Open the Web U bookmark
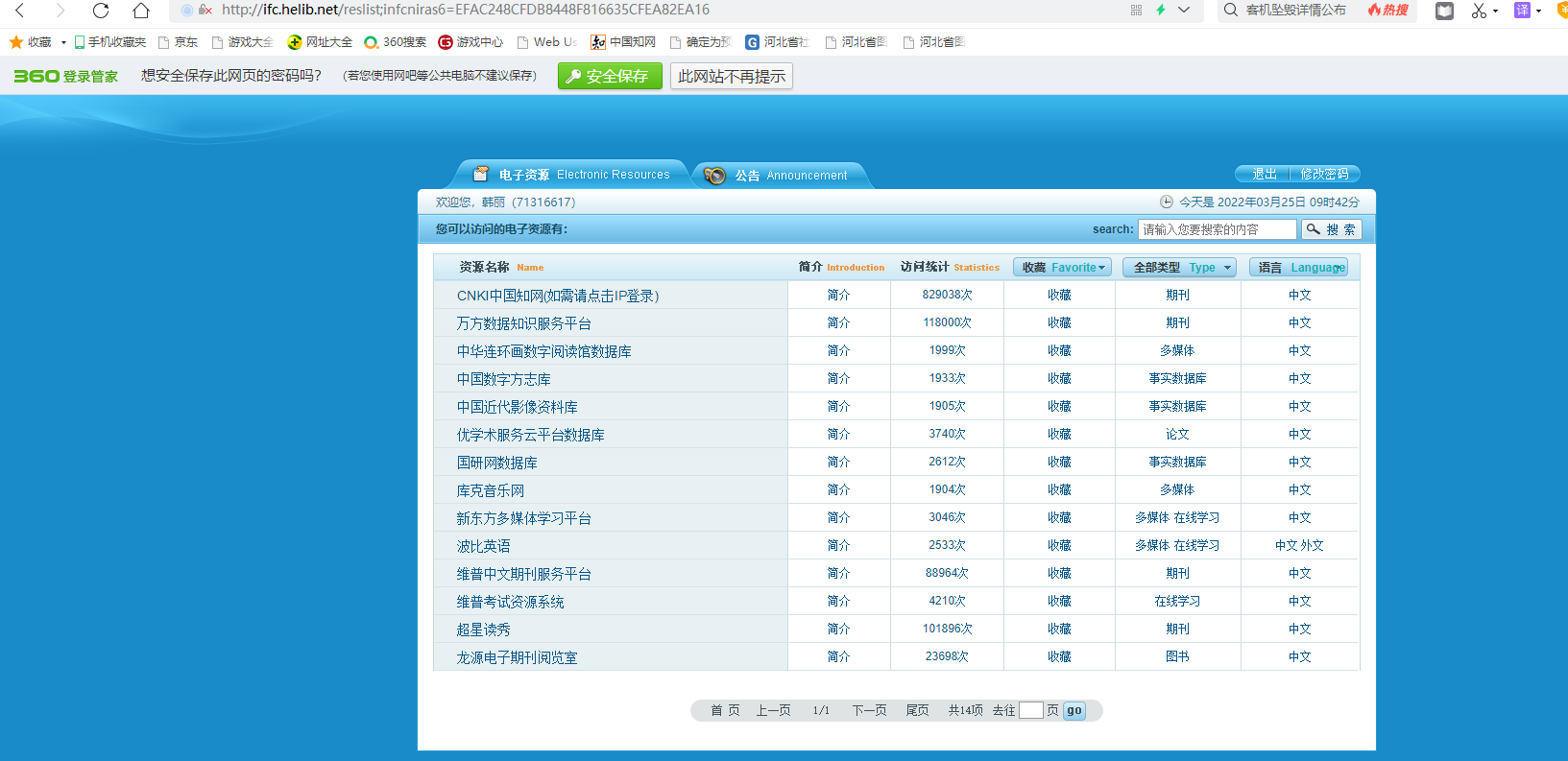 click(547, 42)
